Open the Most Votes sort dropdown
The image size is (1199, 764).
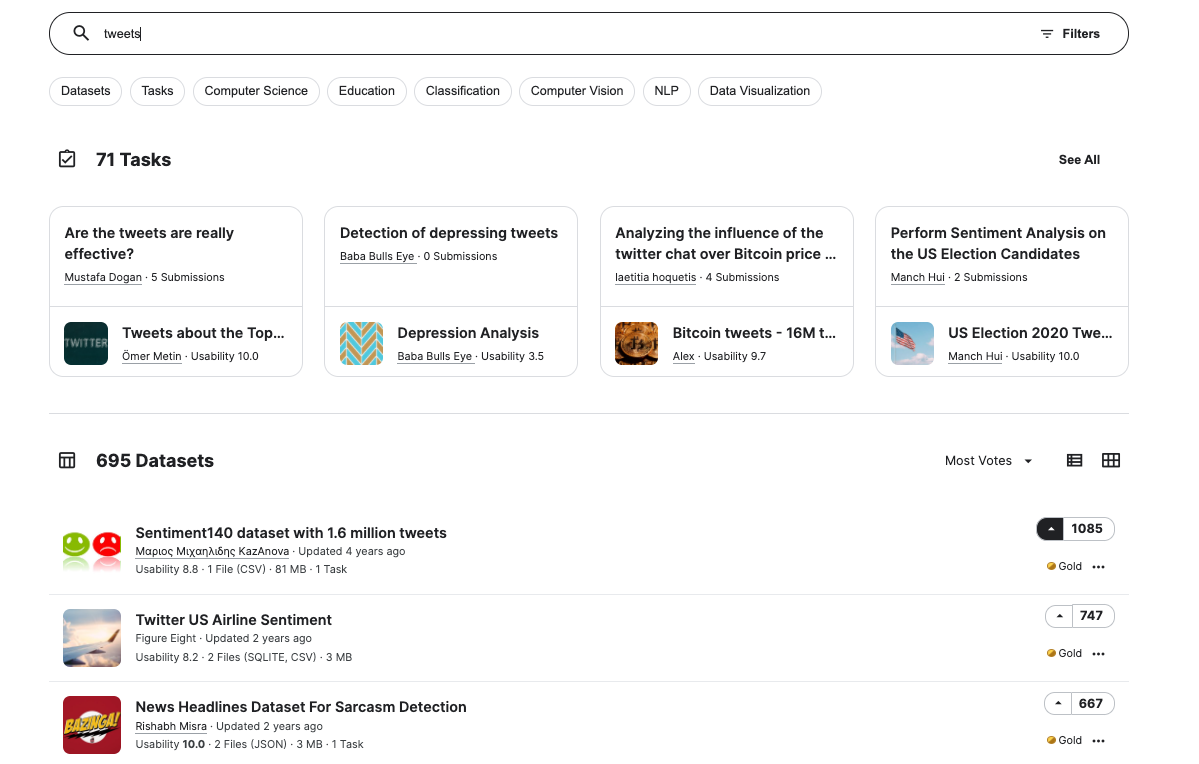coord(989,460)
